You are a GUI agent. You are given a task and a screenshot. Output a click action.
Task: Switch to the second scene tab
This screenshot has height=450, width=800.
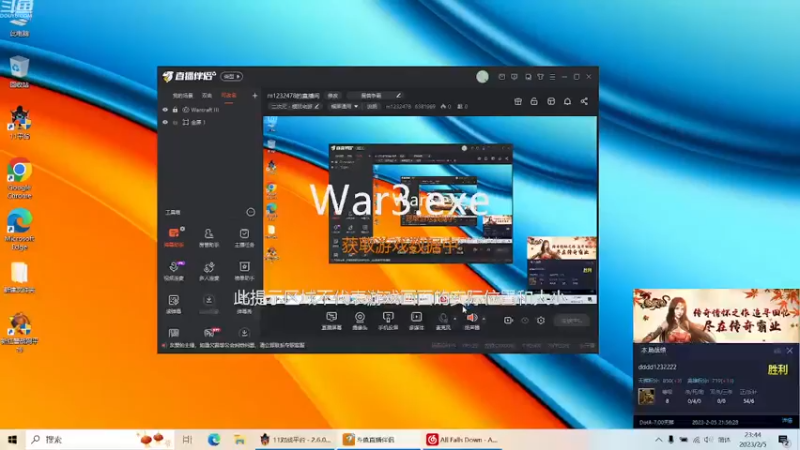tap(207, 95)
